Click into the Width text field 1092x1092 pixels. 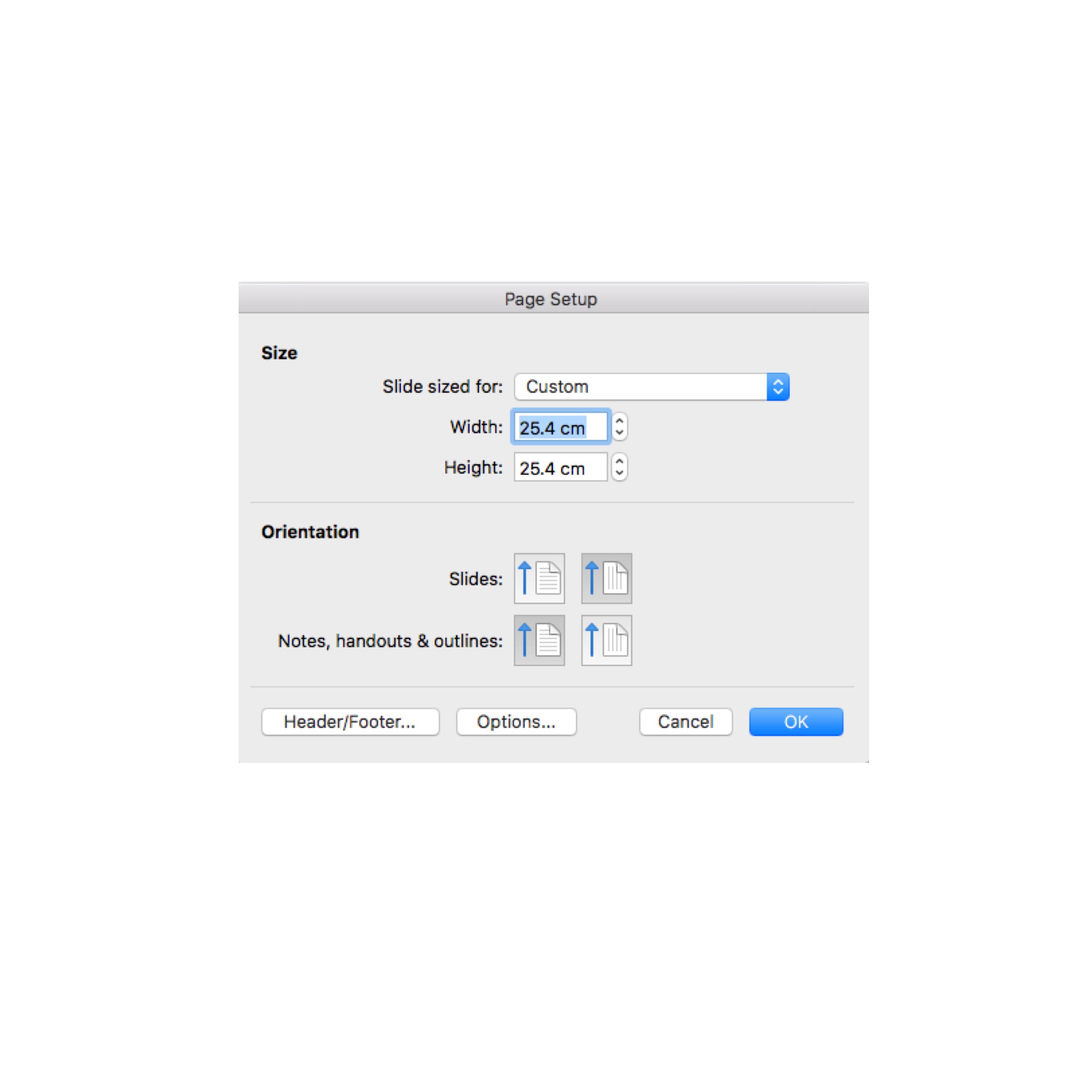tap(560, 427)
